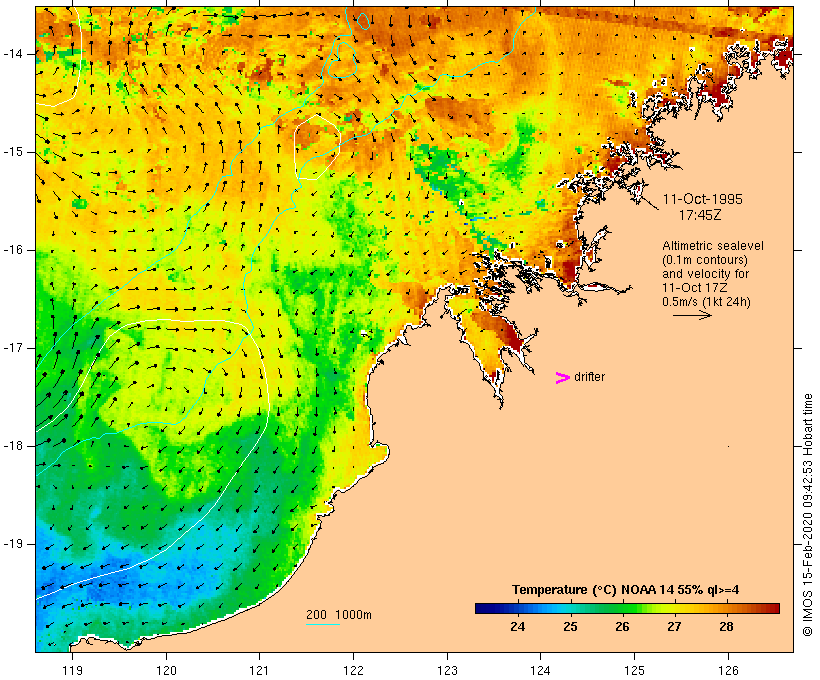
Task: Click the longitude axis label 123
Action: click(x=447, y=670)
